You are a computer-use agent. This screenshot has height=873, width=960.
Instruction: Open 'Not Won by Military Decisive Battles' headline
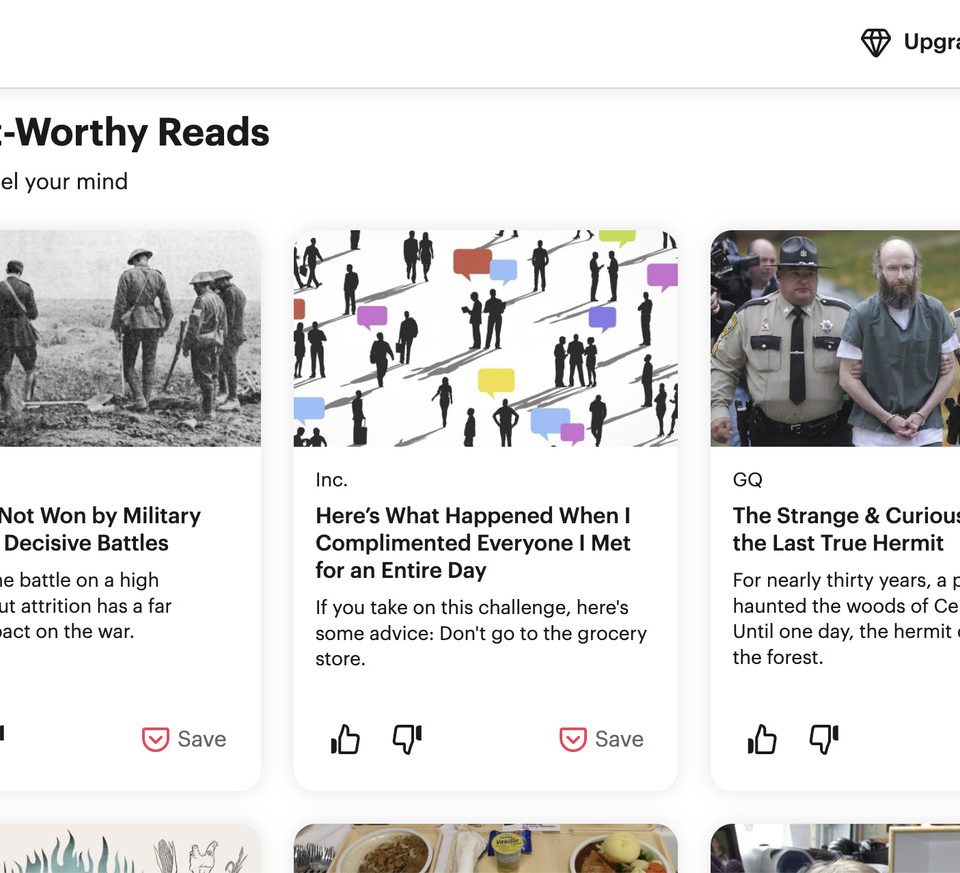tap(100, 530)
